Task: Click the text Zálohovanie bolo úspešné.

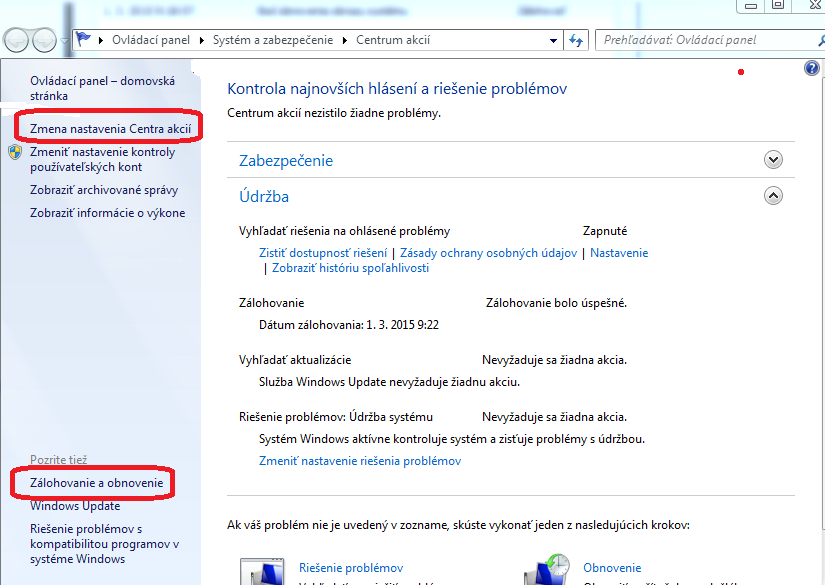Action: [x=556, y=303]
